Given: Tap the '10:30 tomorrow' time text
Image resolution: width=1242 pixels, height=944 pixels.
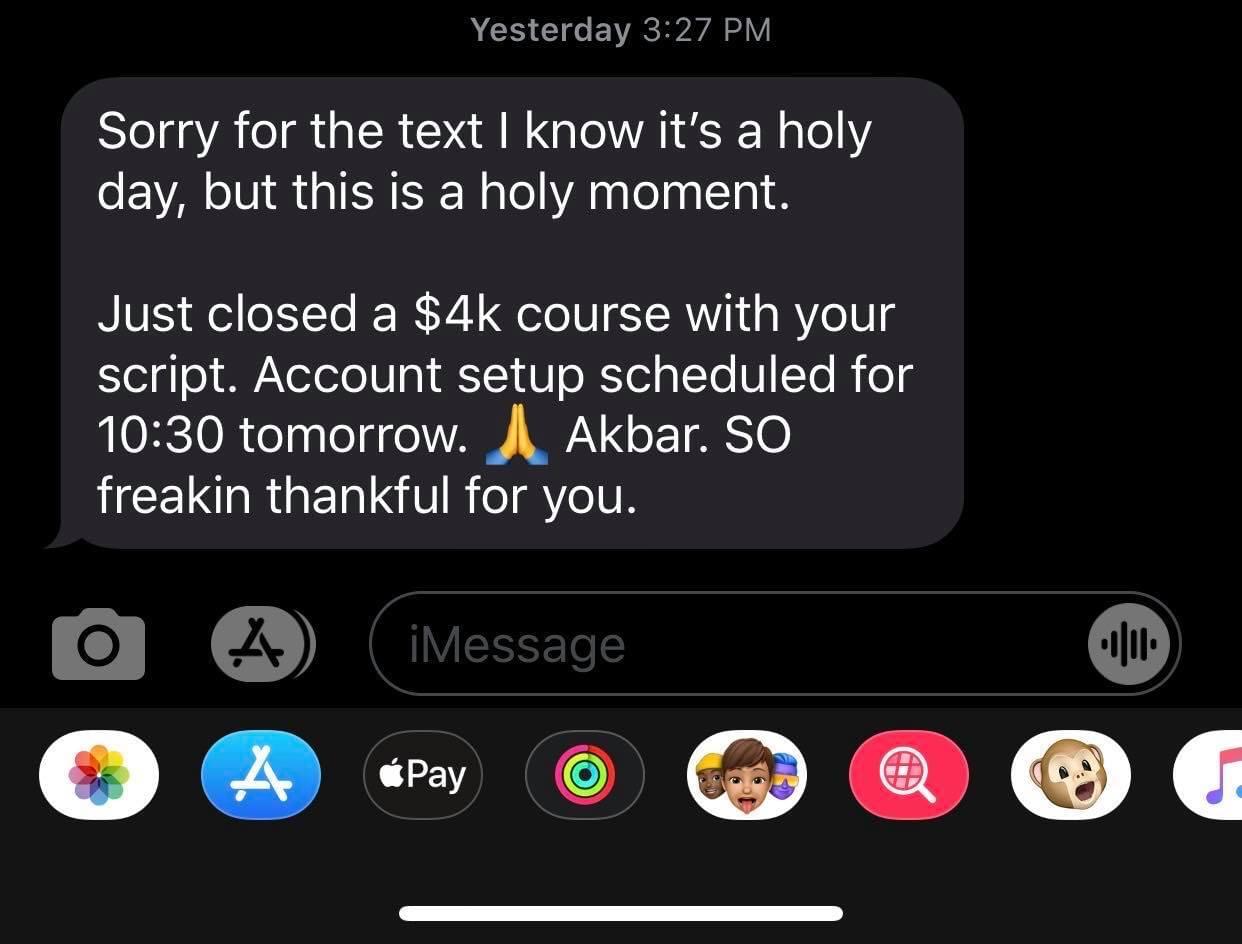Looking at the screenshot, I should coord(282,436).
